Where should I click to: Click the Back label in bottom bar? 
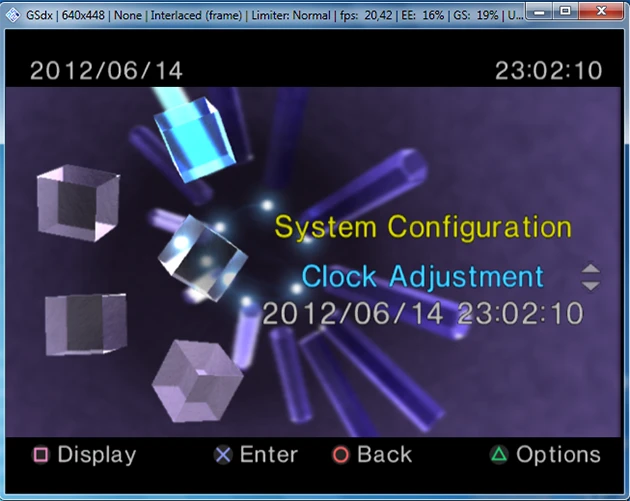coord(385,455)
